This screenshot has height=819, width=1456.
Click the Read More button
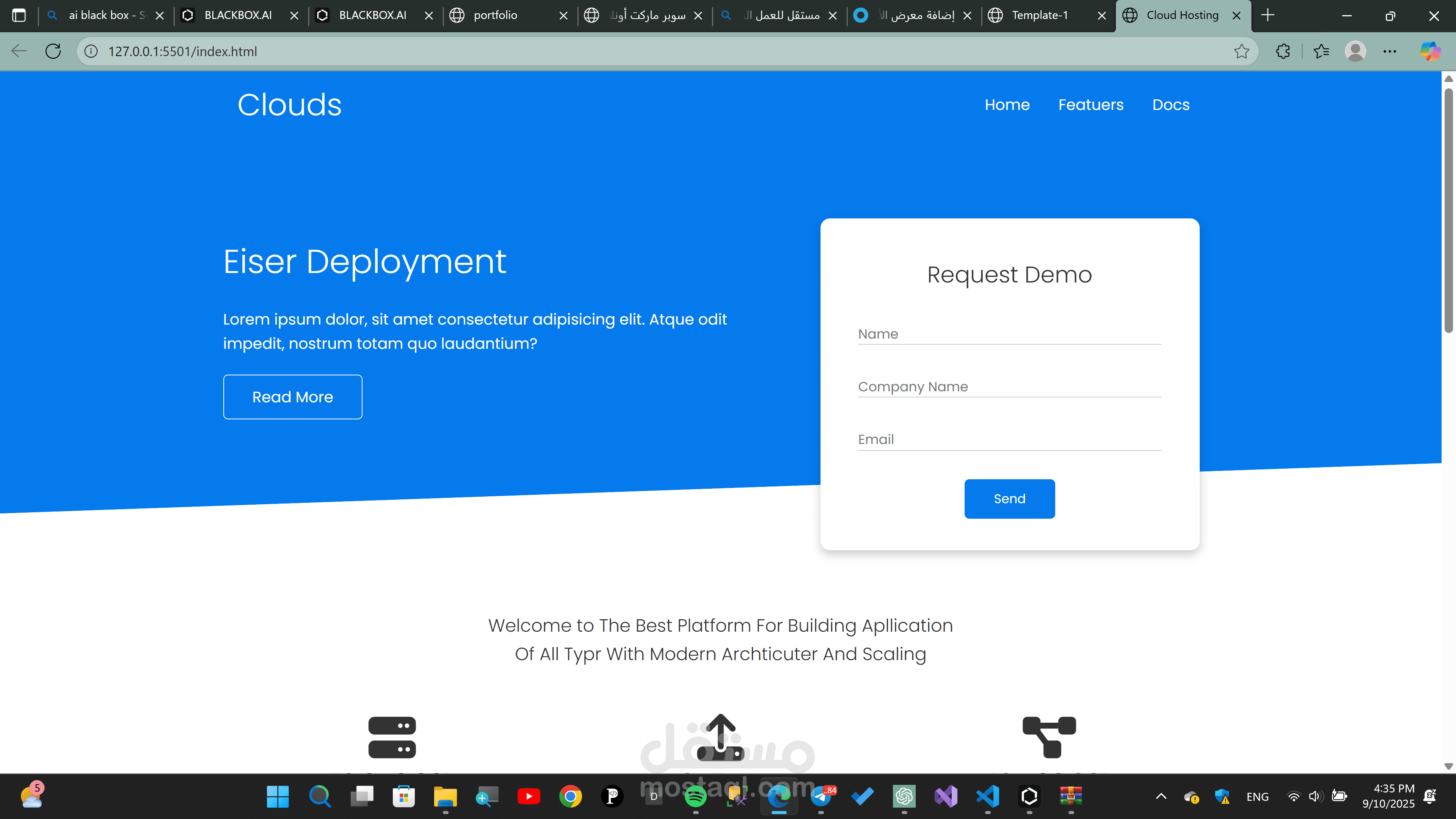click(292, 397)
